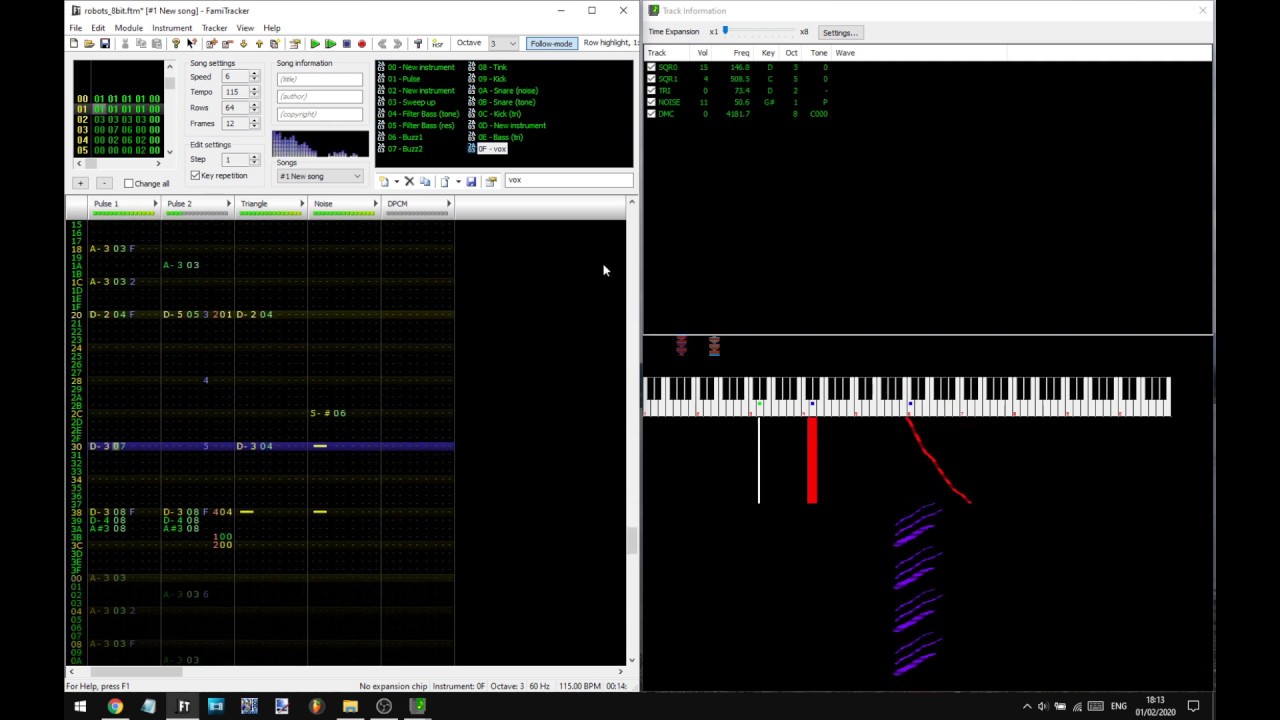Screen dimensions: 1280x720
Task: Adjust the Frames spinner arrows
Action: (x=254, y=123)
